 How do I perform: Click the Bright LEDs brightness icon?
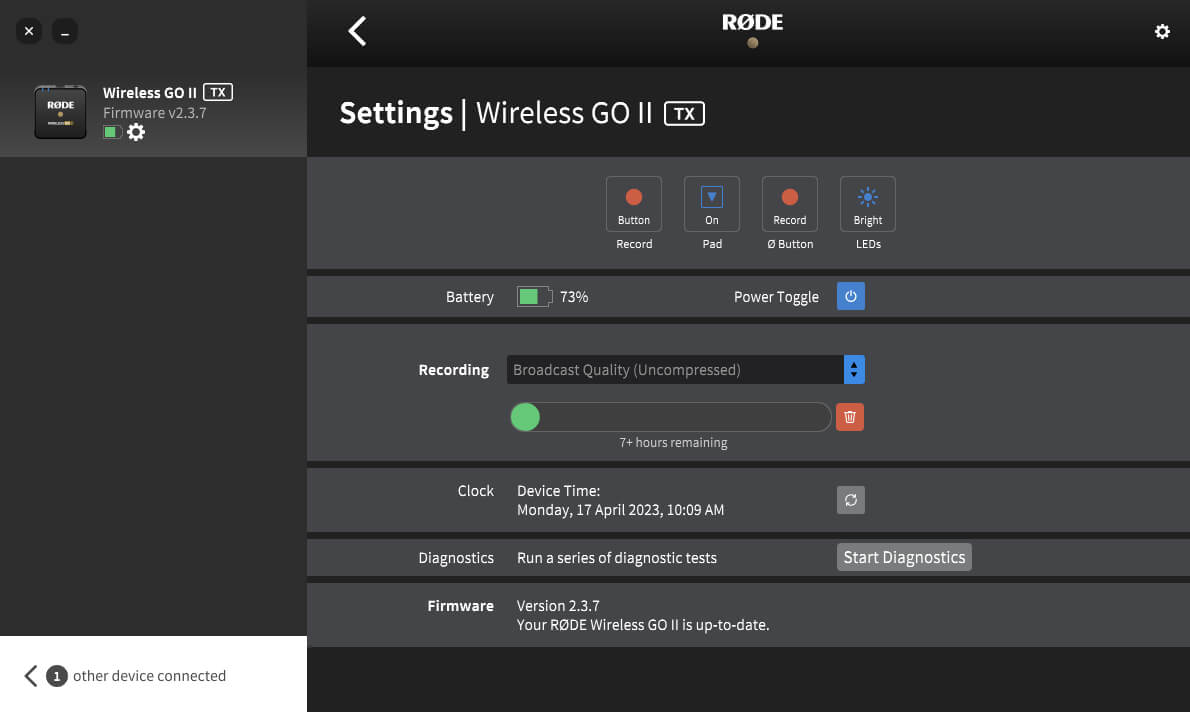(x=867, y=198)
